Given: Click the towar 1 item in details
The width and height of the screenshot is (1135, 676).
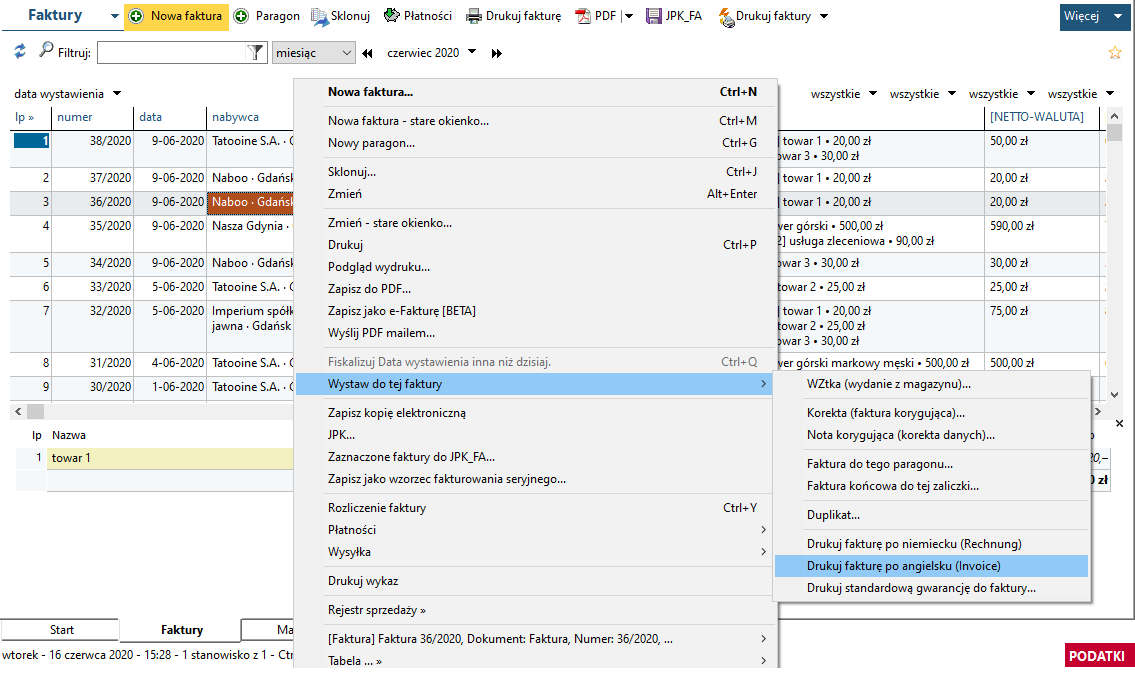Looking at the screenshot, I should coord(71,457).
